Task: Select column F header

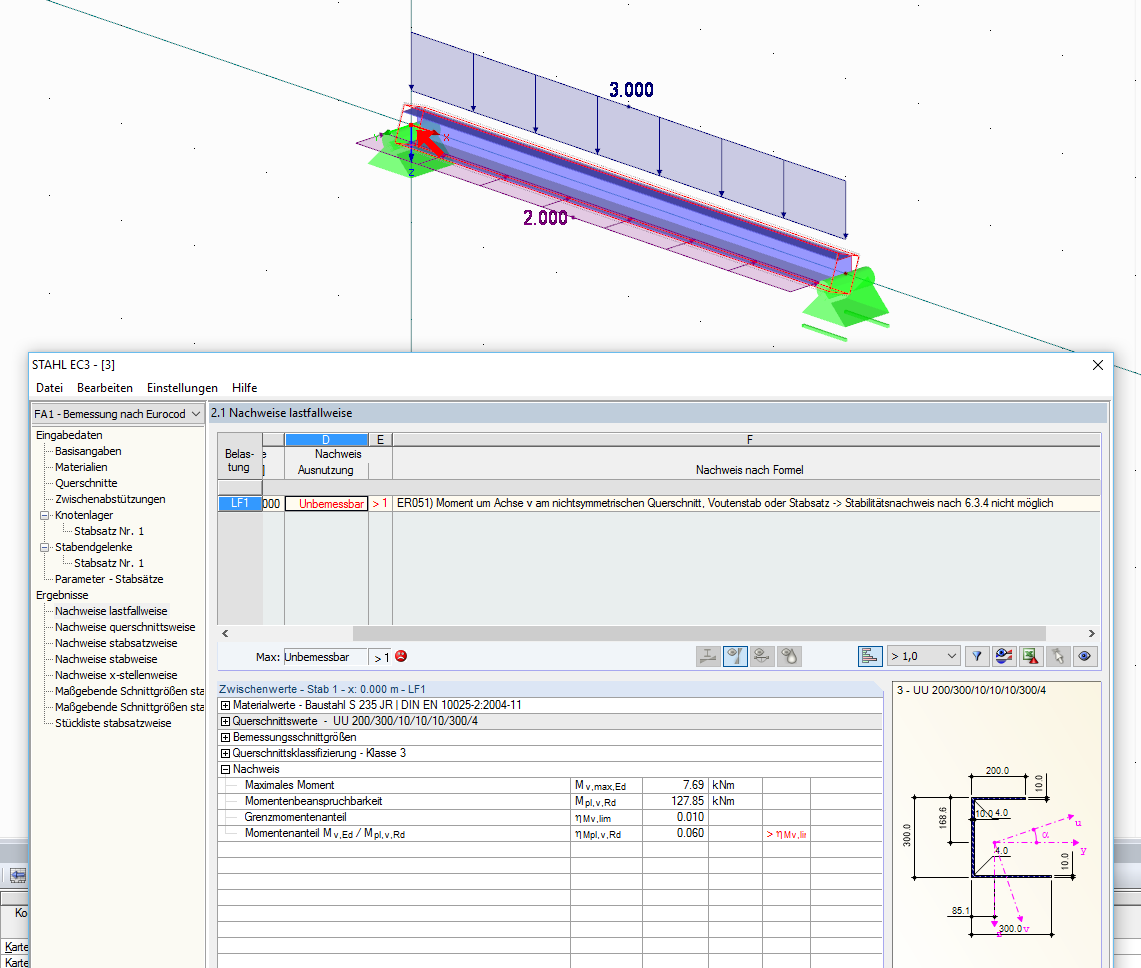Action: tap(746, 440)
